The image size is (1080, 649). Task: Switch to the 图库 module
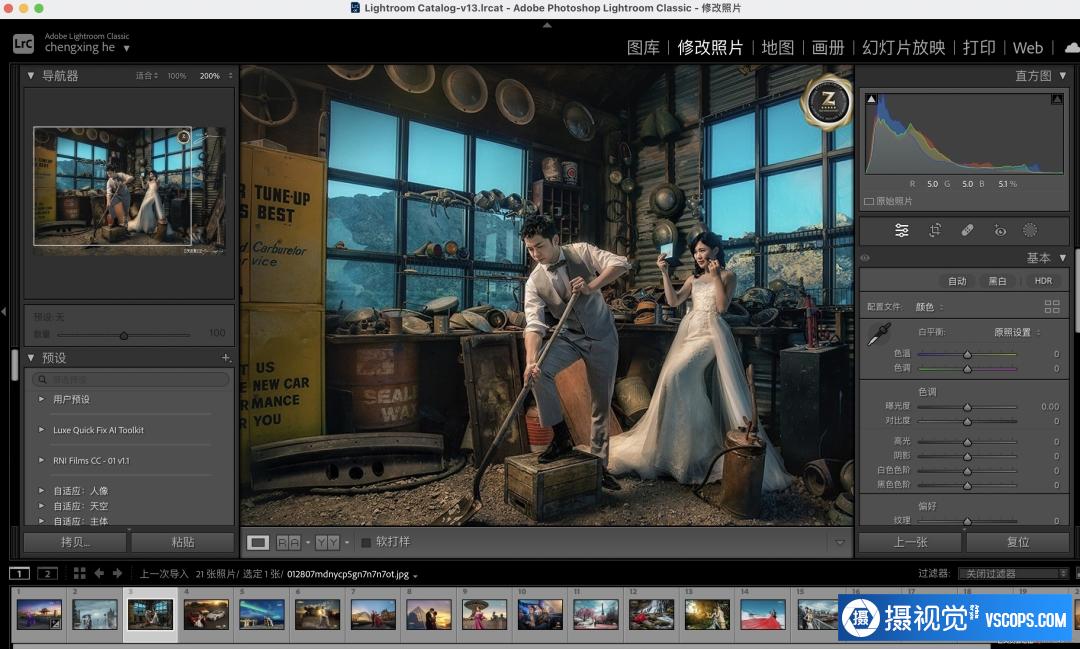click(x=643, y=48)
